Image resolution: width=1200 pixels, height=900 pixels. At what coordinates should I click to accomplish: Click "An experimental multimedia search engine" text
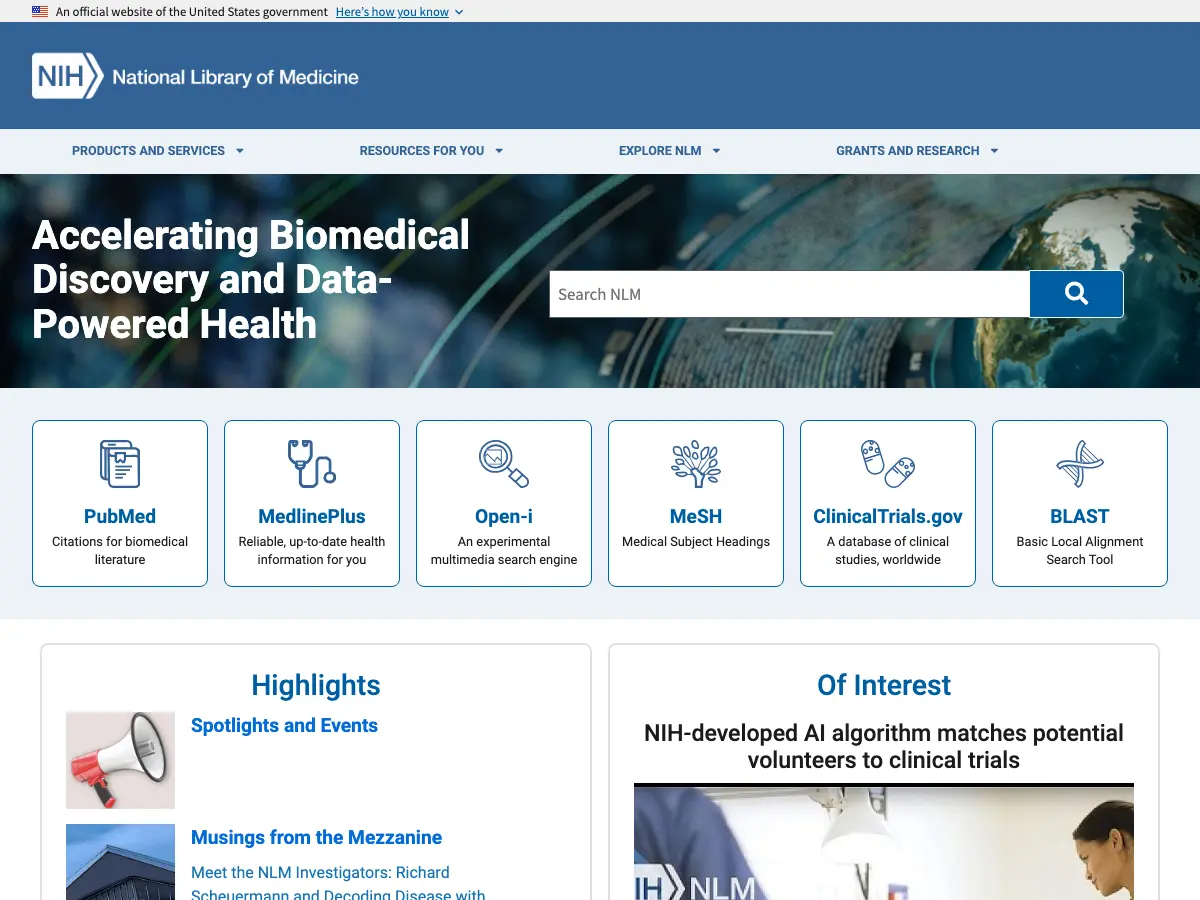click(x=504, y=551)
